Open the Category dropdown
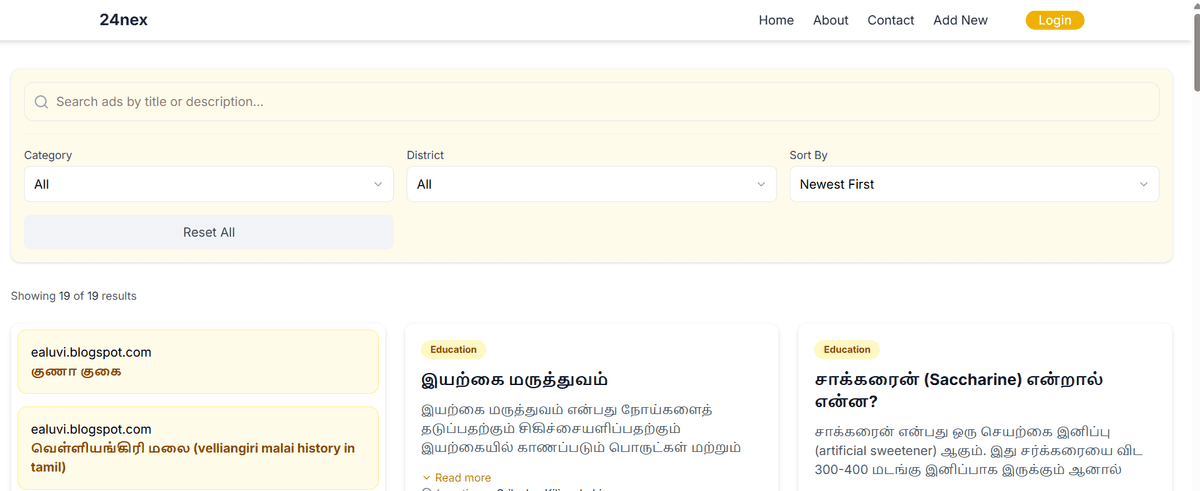This screenshot has width=1200, height=491. click(x=208, y=184)
